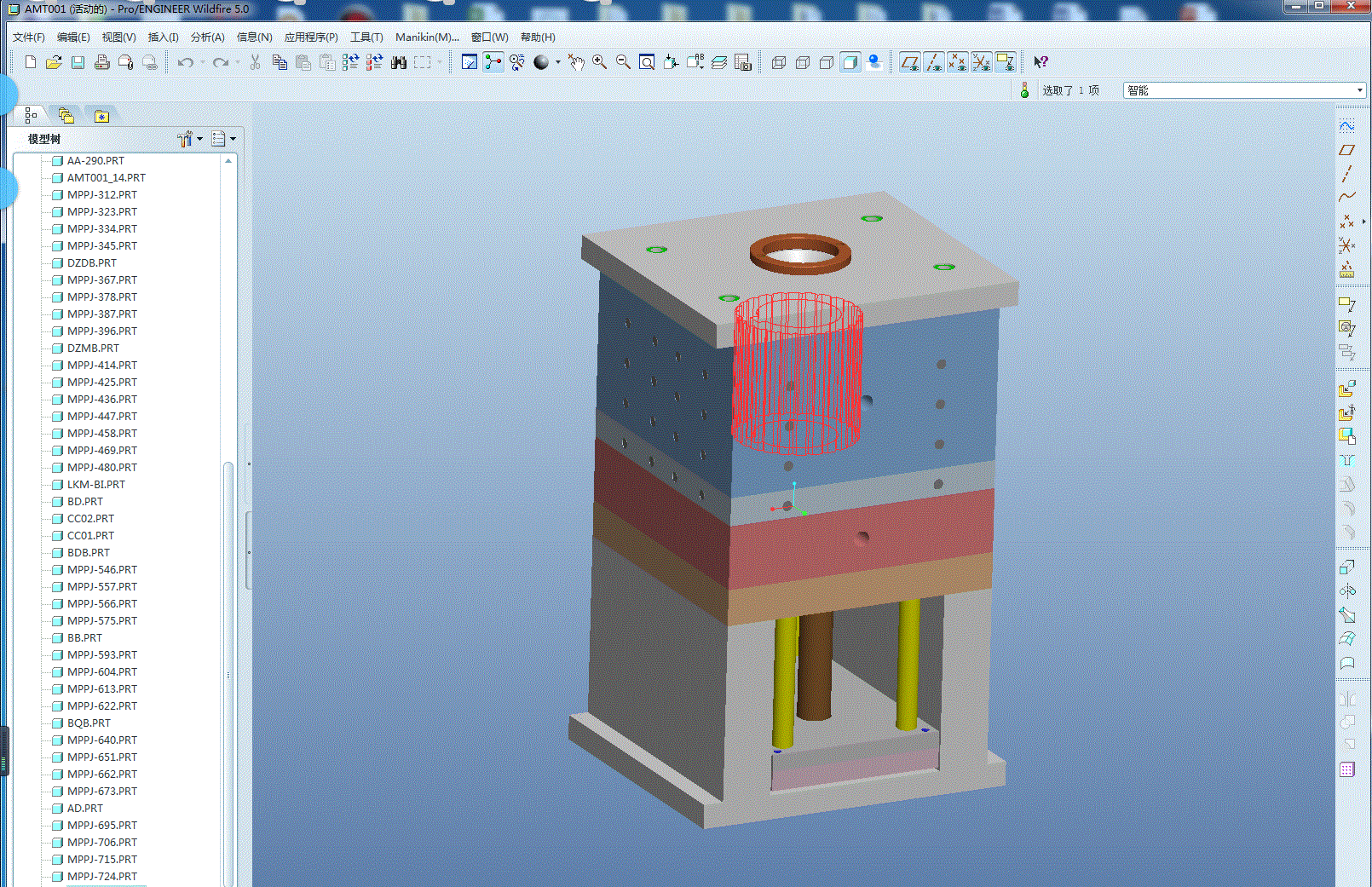Click the Print icon in toolbar
The height and width of the screenshot is (887, 1372).
click(x=101, y=62)
